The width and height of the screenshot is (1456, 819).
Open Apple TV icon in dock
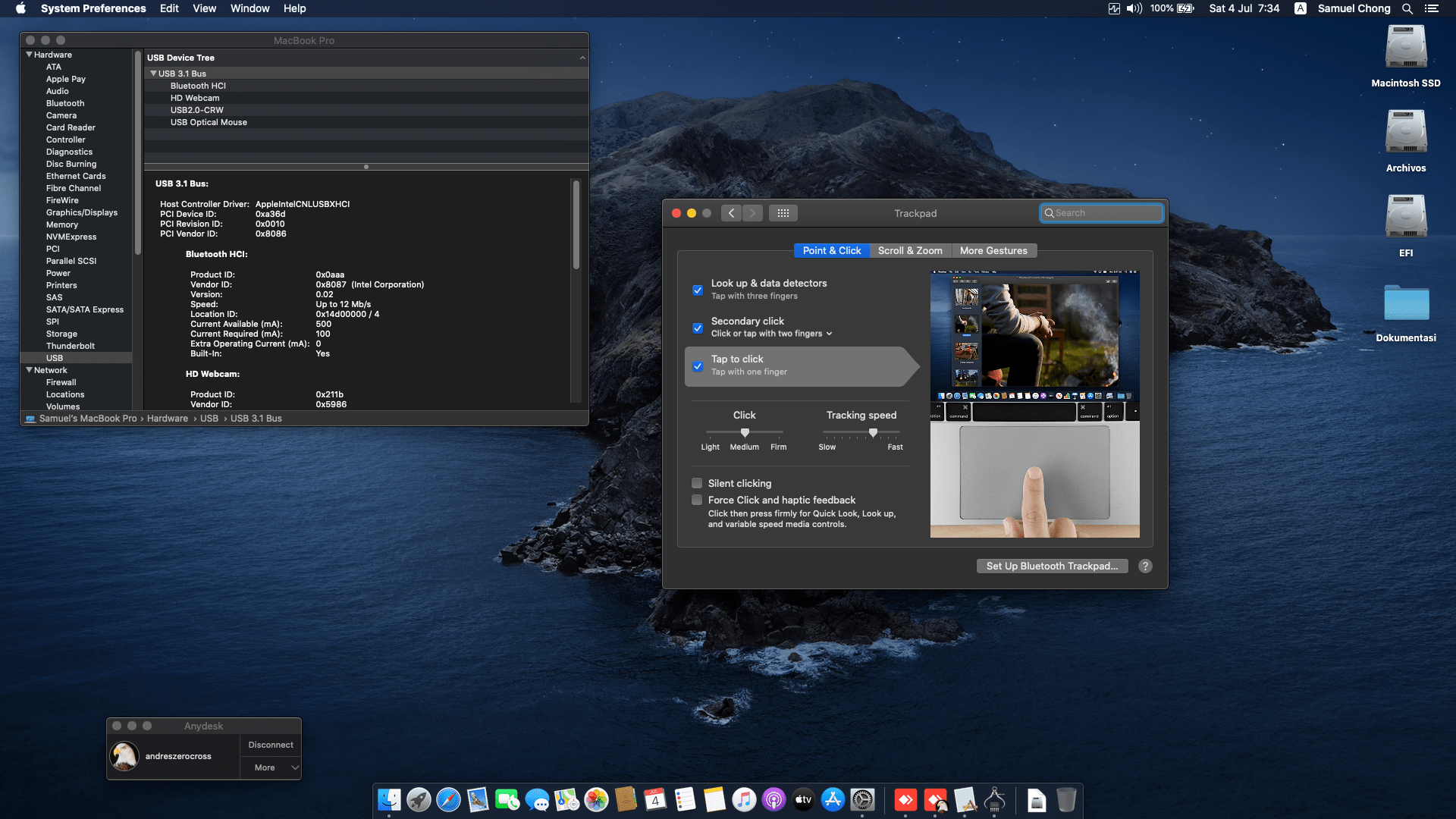tap(803, 800)
